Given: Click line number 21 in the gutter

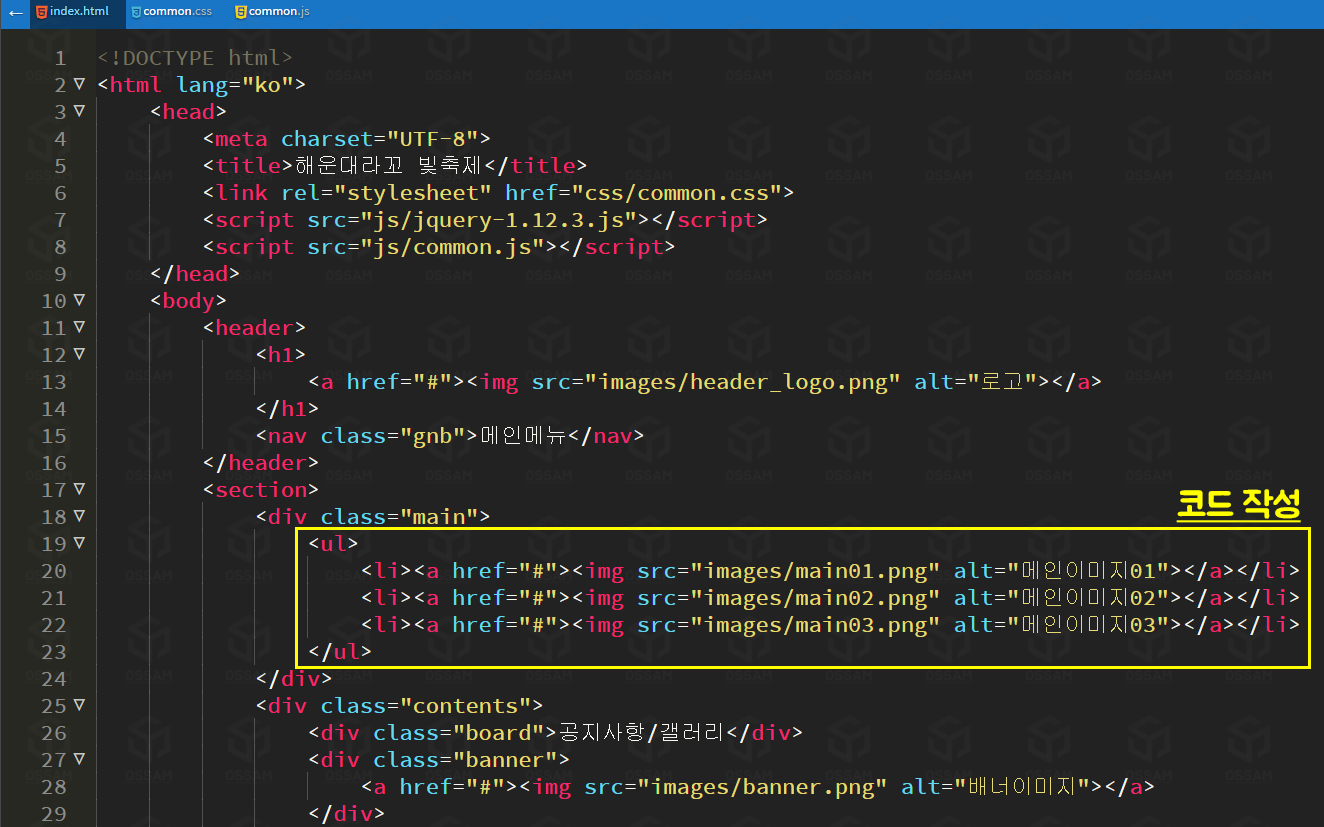Looking at the screenshot, I should 54,598.
